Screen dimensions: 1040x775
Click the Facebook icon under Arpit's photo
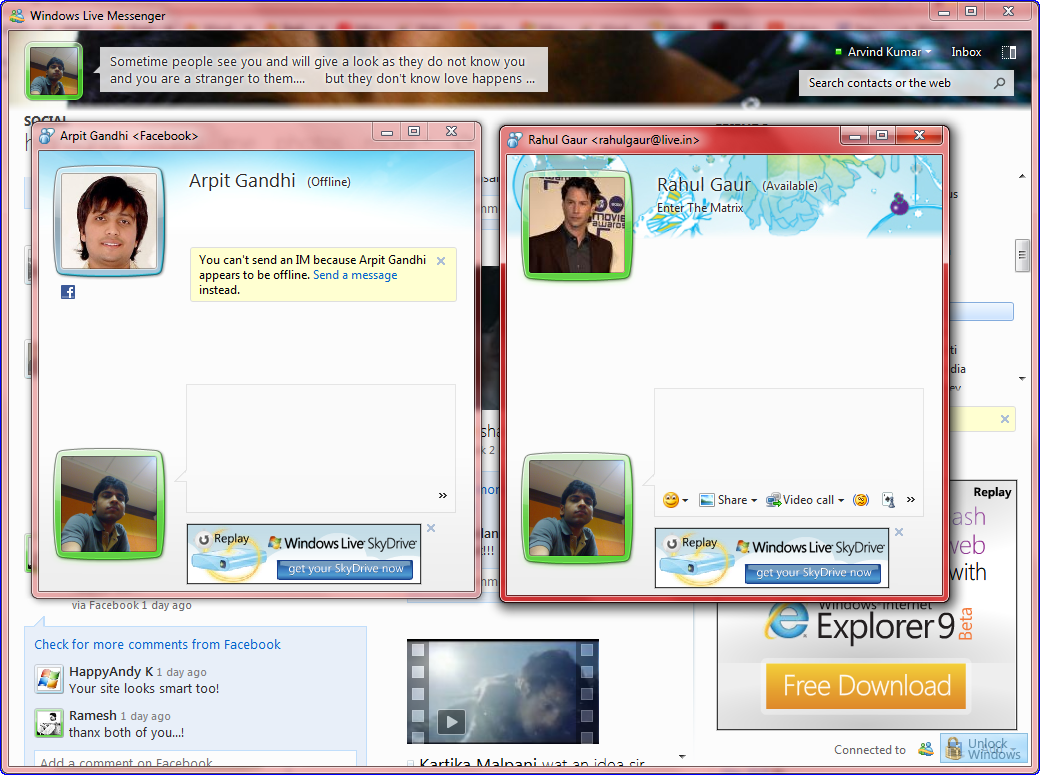(x=68, y=292)
